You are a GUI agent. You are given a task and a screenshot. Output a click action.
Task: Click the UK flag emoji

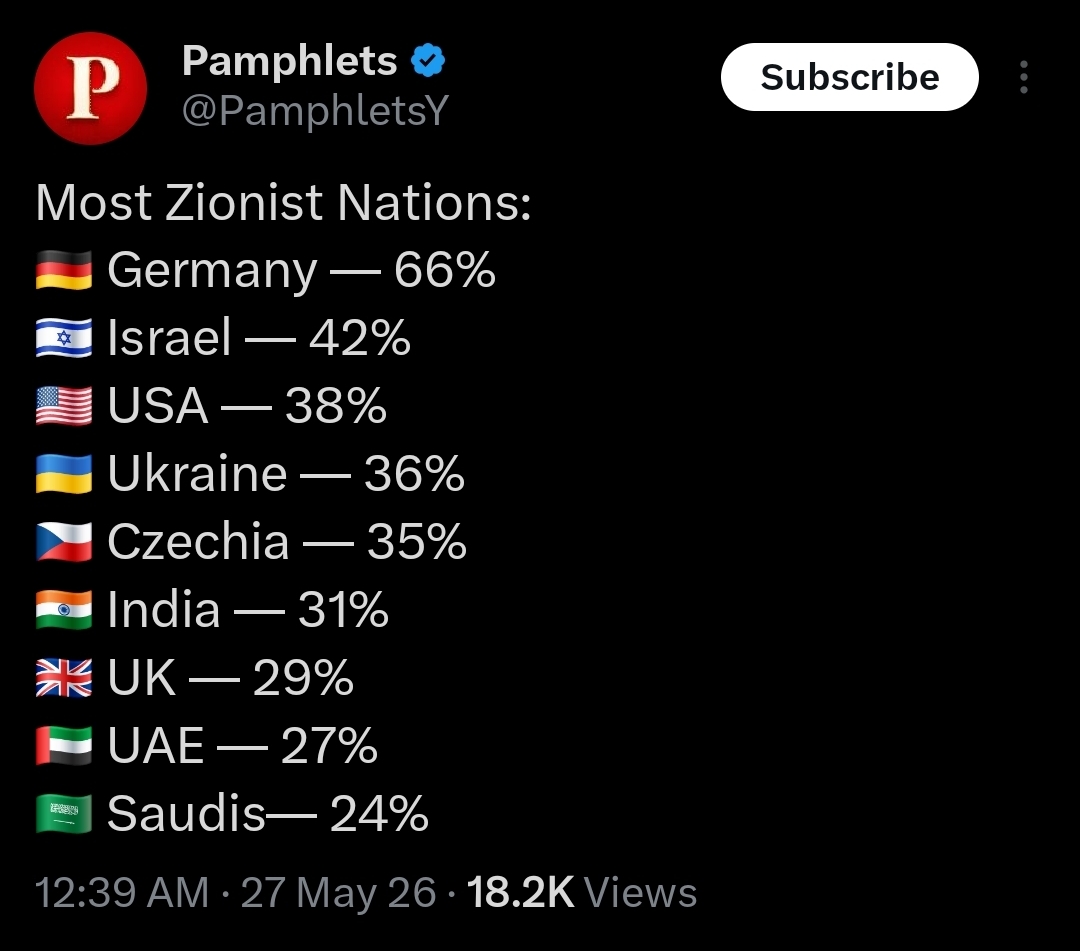tap(63, 678)
